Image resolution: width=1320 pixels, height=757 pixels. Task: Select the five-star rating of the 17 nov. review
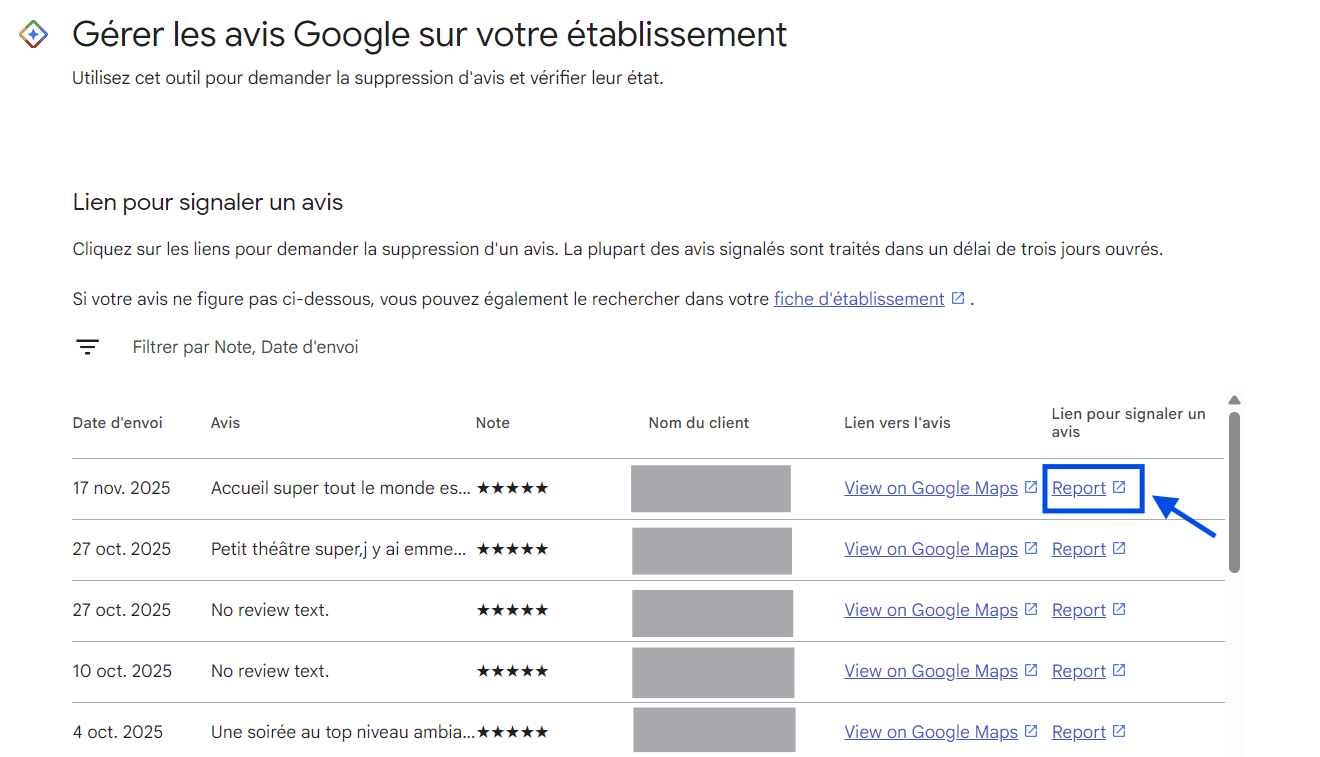coord(512,487)
